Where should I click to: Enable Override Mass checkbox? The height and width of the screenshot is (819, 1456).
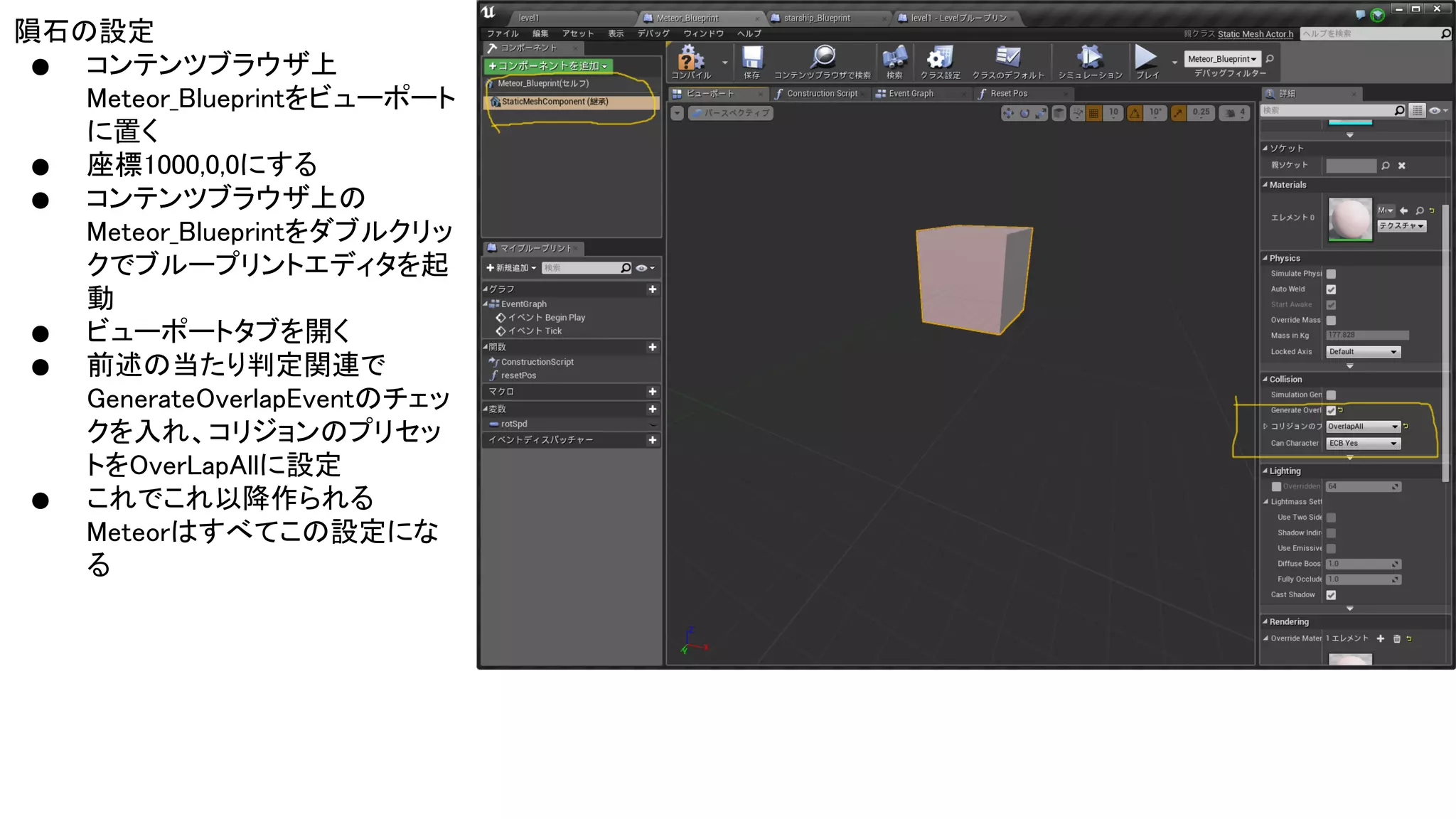pos(1331,321)
